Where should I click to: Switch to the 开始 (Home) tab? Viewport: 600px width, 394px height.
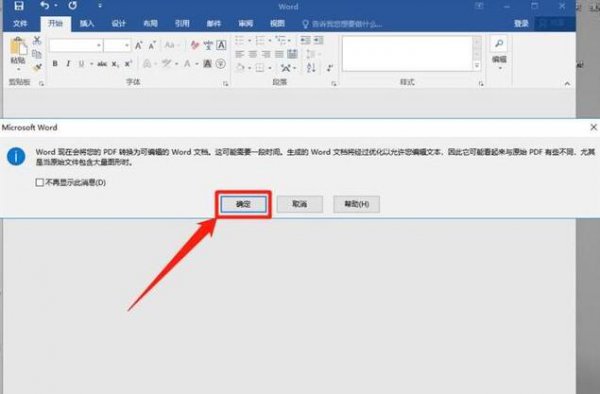[55, 24]
